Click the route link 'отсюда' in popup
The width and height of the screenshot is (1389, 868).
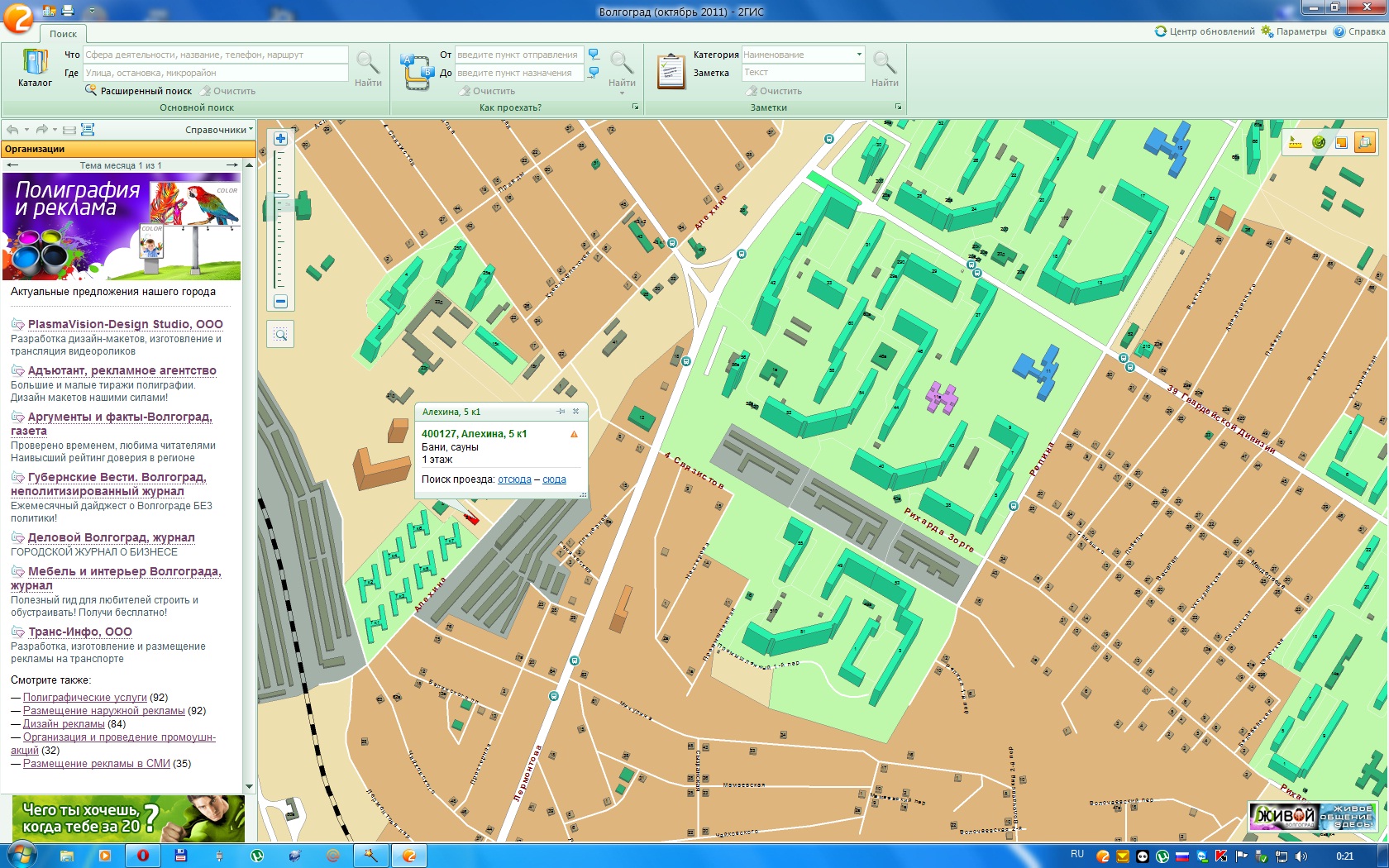(514, 479)
